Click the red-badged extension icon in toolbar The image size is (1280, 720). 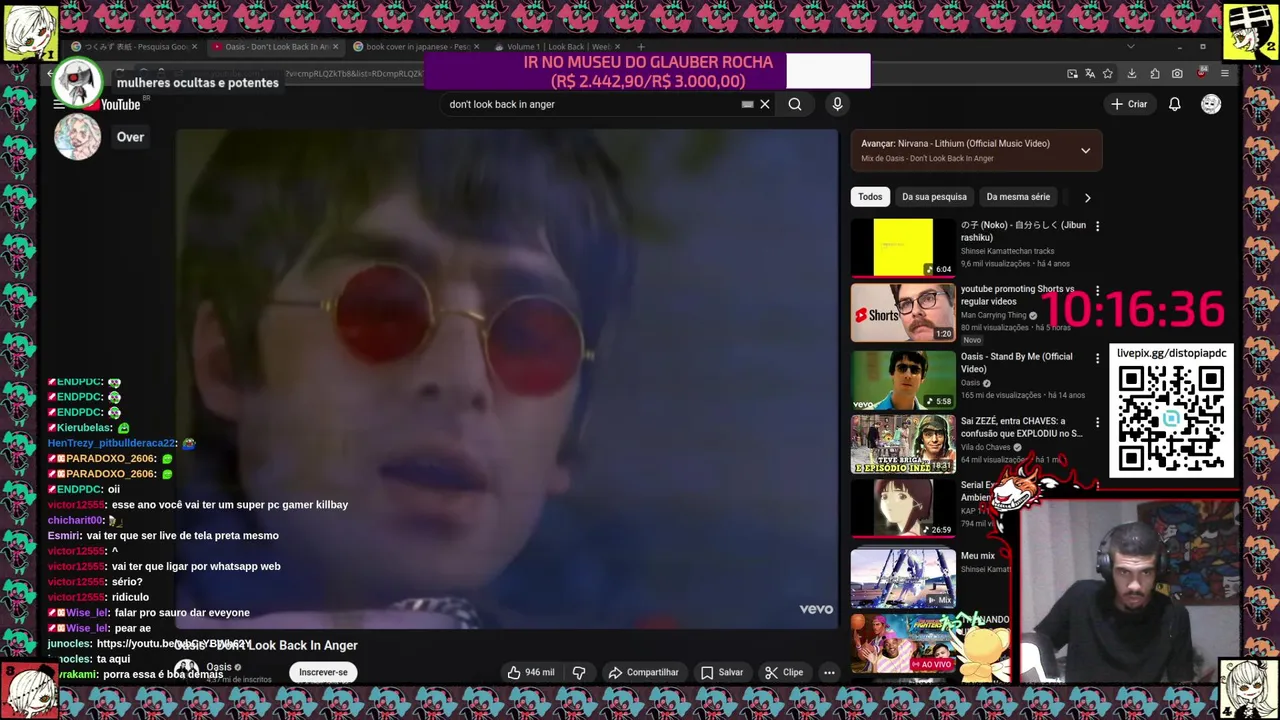point(1201,73)
